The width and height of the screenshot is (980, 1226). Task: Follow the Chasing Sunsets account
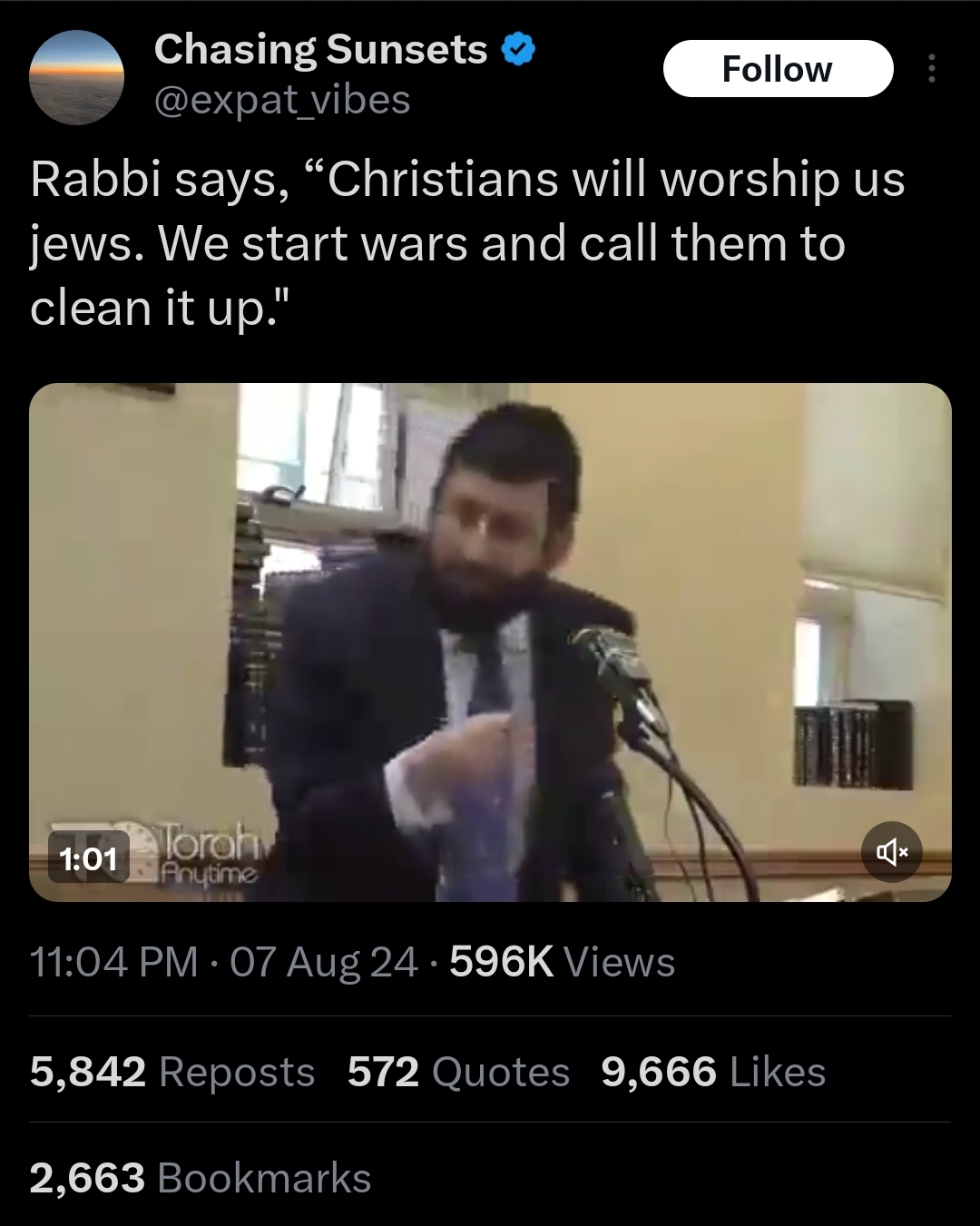[x=779, y=69]
